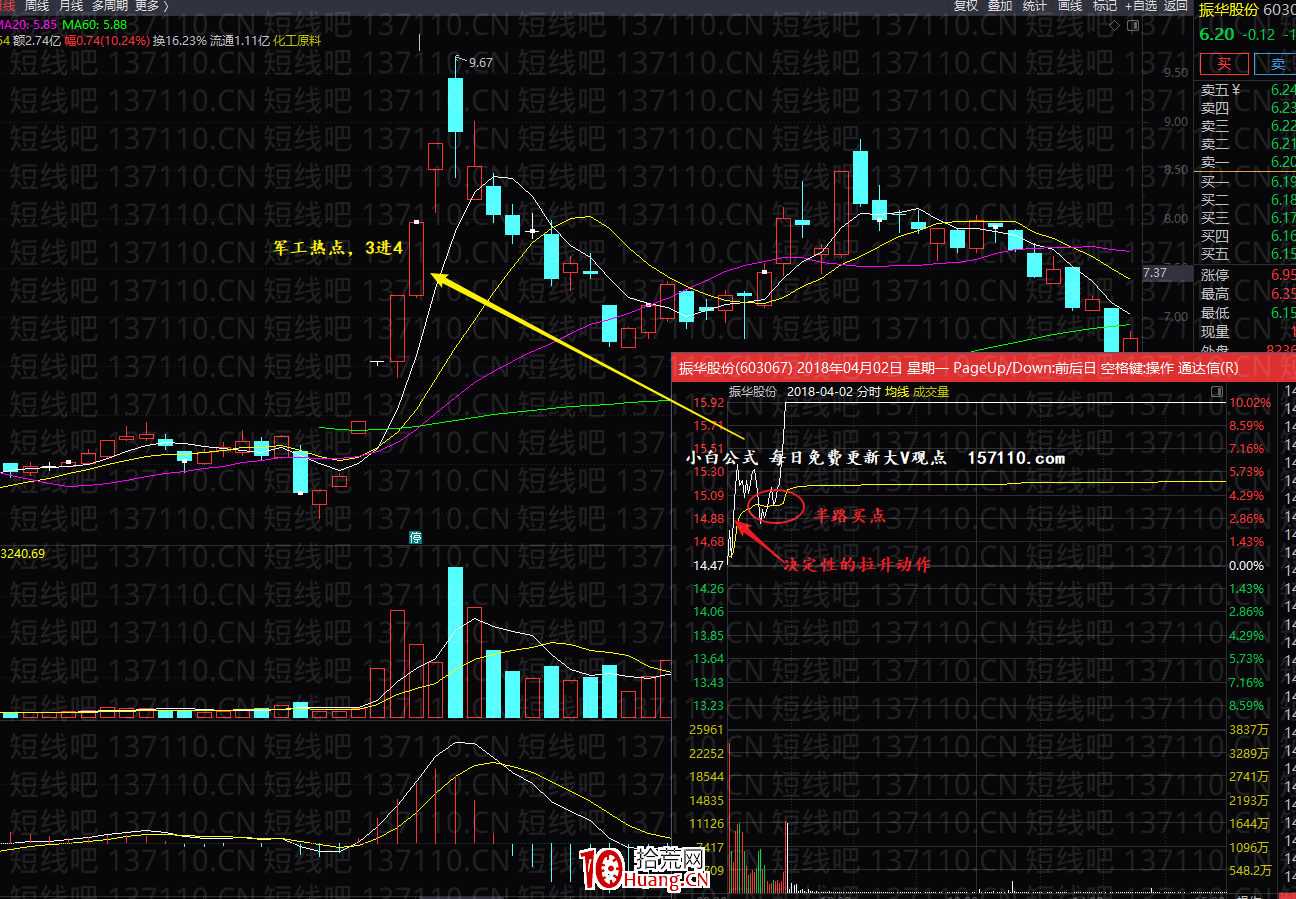Click the 卖四 order book row
The image size is (1296, 899).
click(x=1247, y=108)
